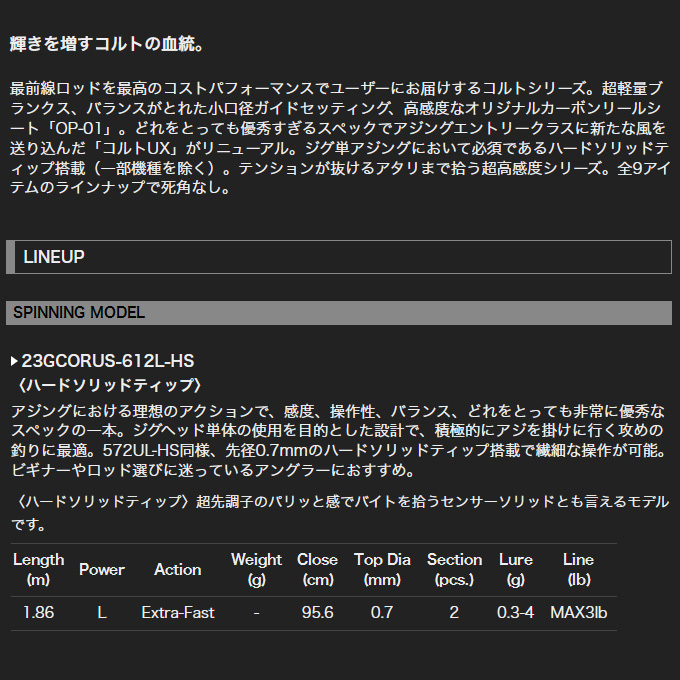
Task: Click the Lure (g) column header
Action: pyautogui.click(x=515, y=569)
